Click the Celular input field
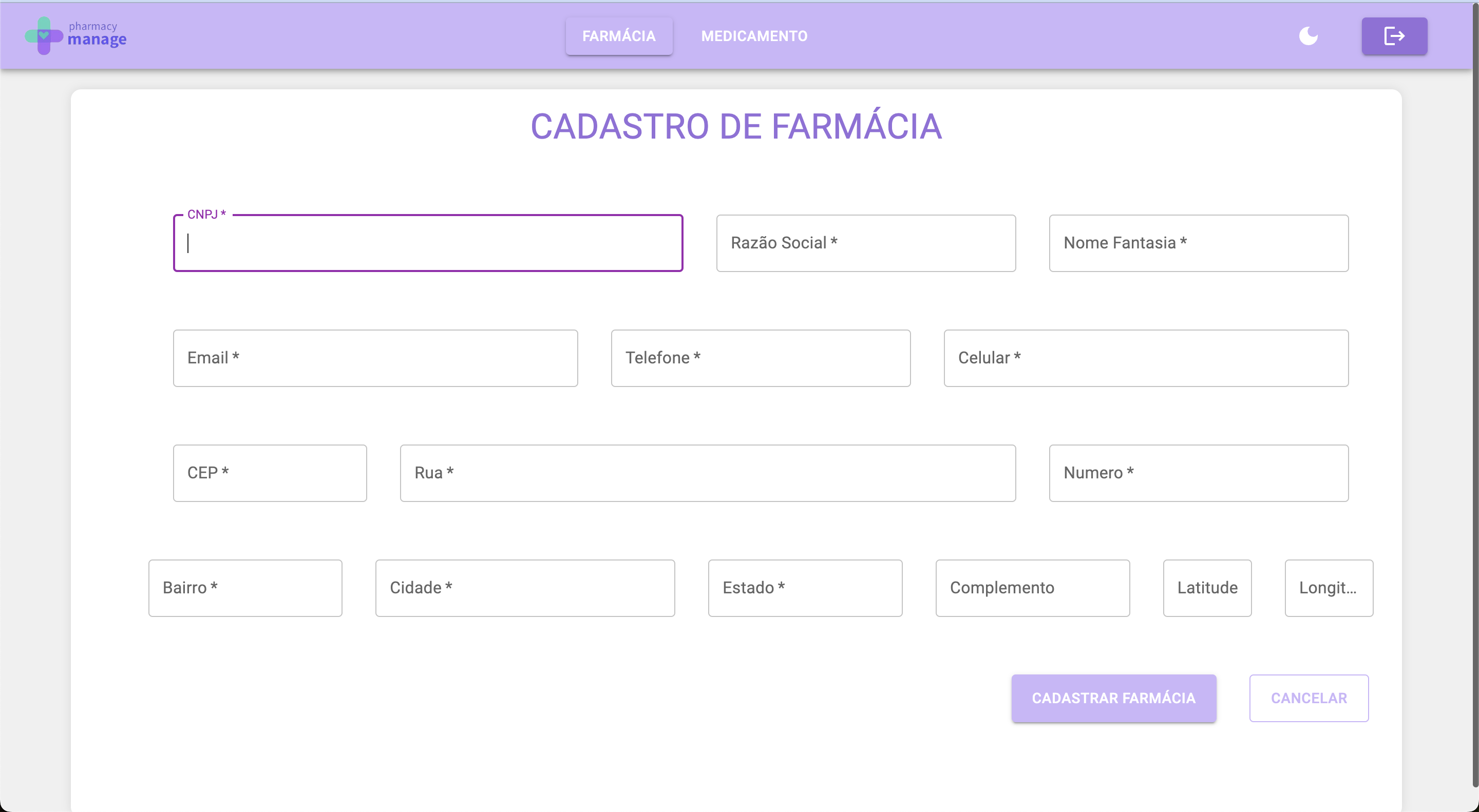This screenshot has width=1479, height=812. (x=1145, y=358)
